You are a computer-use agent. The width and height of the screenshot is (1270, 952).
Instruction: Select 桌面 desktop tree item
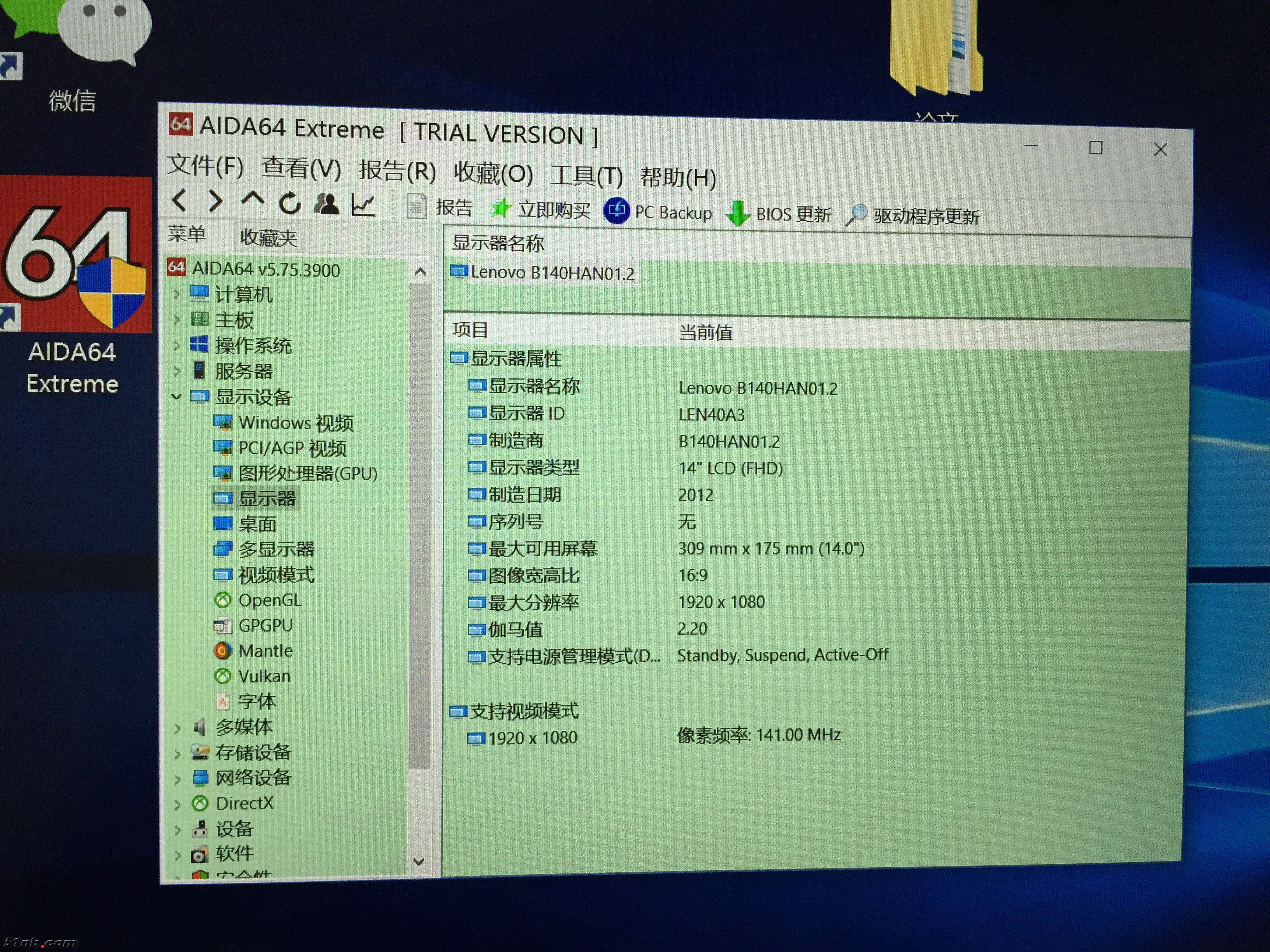pyautogui.click(x=245, y=523)
